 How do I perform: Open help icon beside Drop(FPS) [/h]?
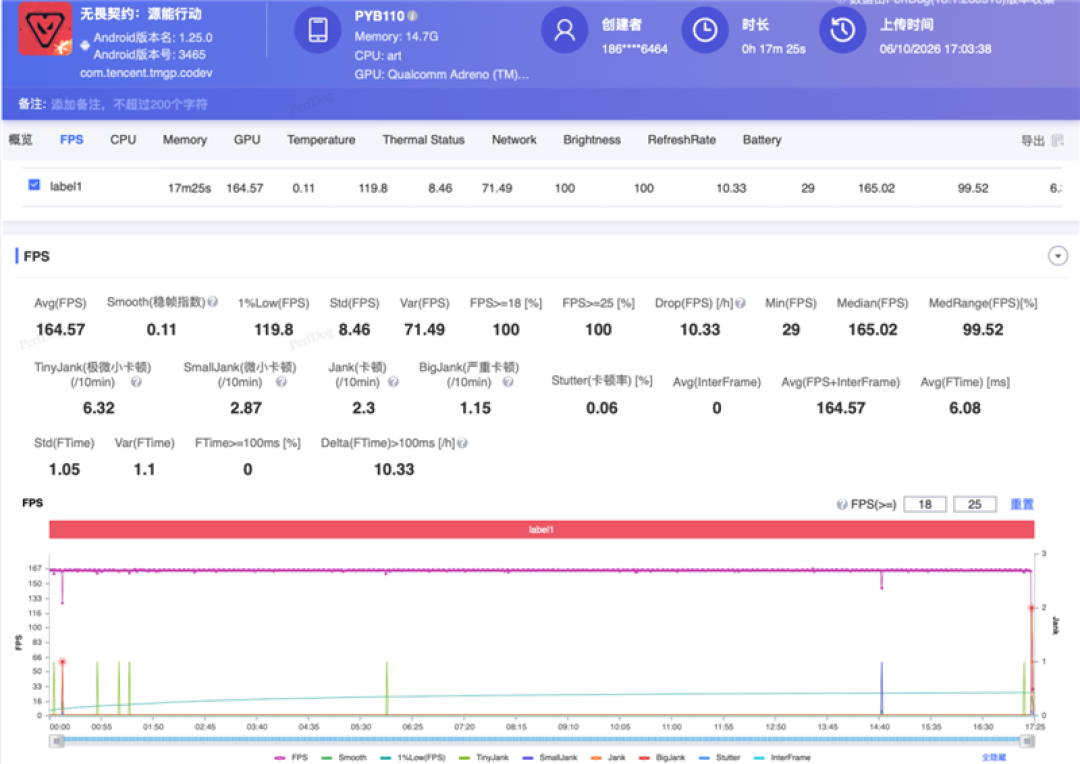coord(740,303)
